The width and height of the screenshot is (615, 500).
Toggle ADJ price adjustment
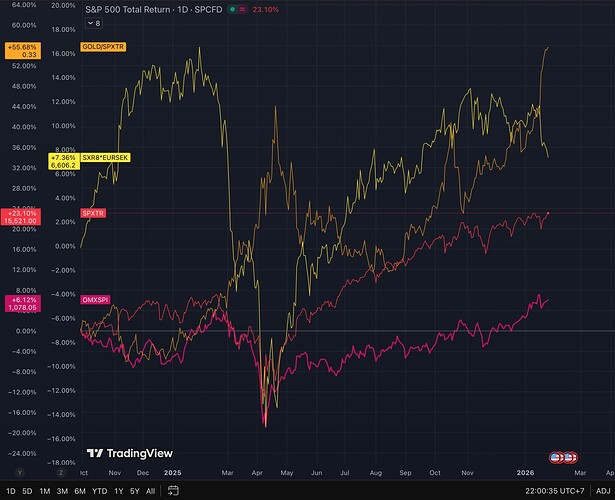pyautogui.click(x=603, y=491)
